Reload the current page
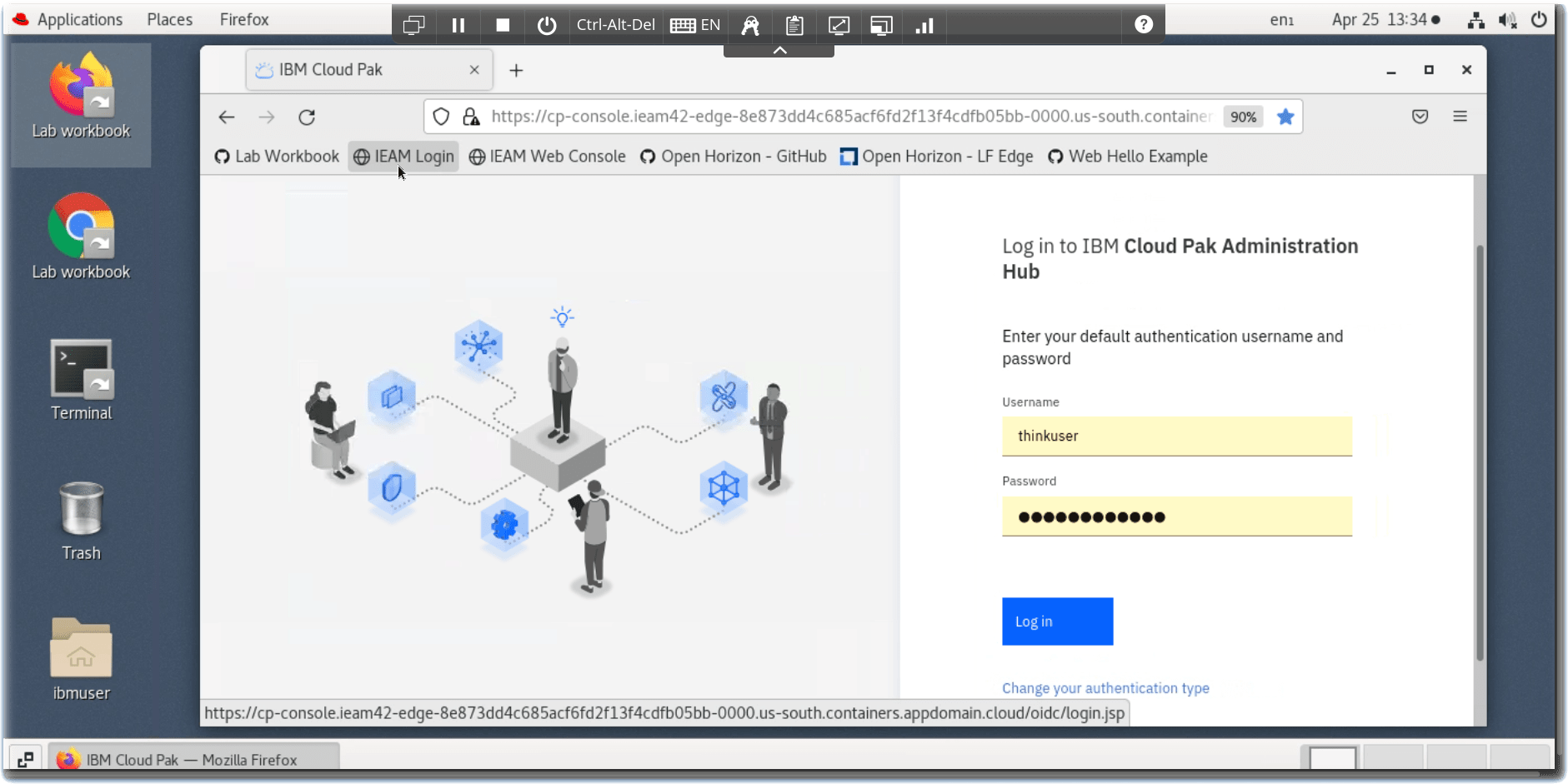 point(307,117)
